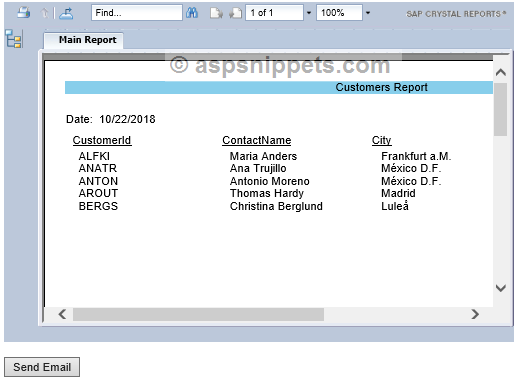Image resolution: width=524 pixels, height=383 pixels.
Task: Click customer ID ANTON
Action: 98,181
